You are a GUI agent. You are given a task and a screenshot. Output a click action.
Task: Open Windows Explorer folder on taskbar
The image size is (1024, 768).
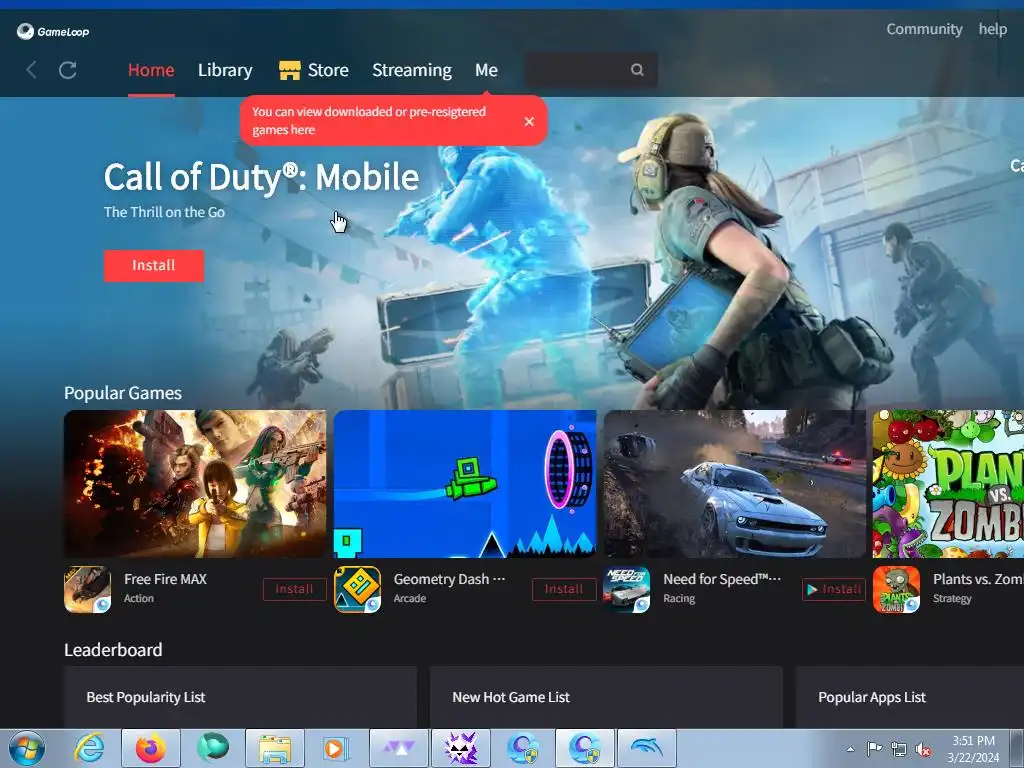tap(275, 748)
